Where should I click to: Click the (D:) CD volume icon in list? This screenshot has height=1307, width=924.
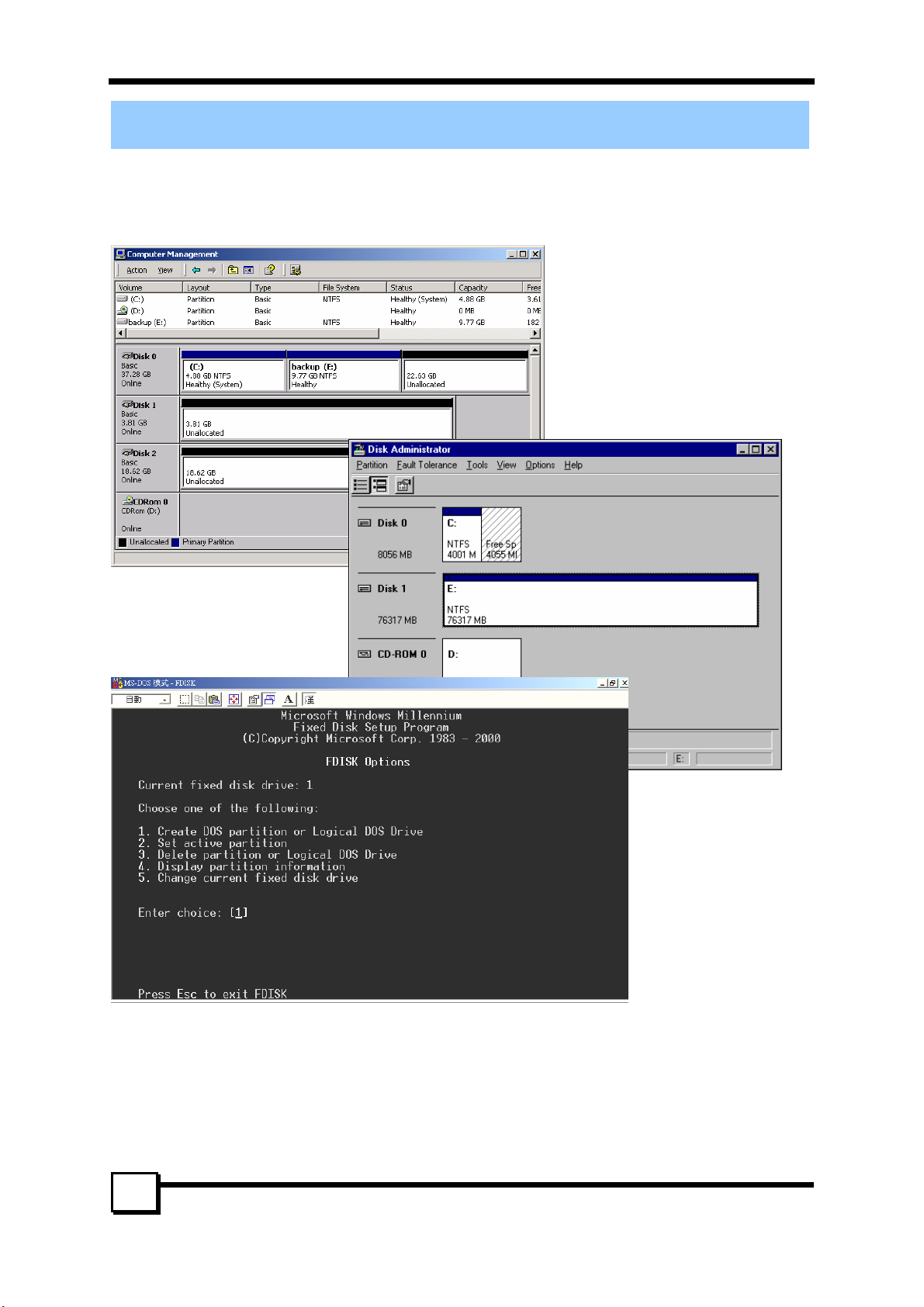tap(123, 310)
